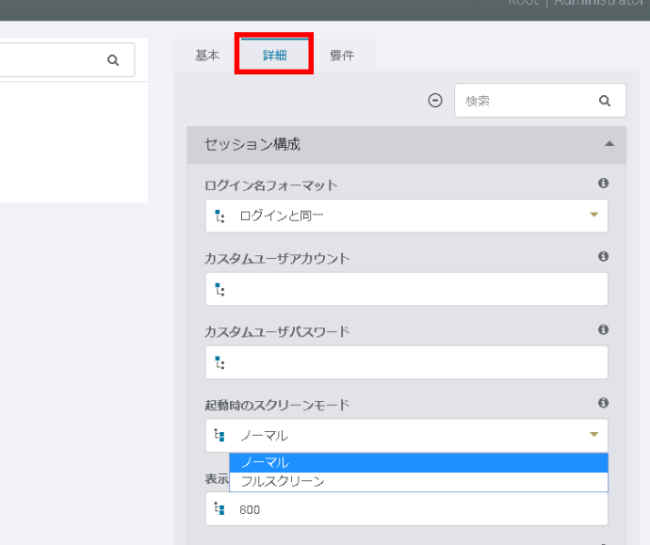
Task: Click the 起動時のスクリーンモード dropdown arrow
Action: click(593, 435)
